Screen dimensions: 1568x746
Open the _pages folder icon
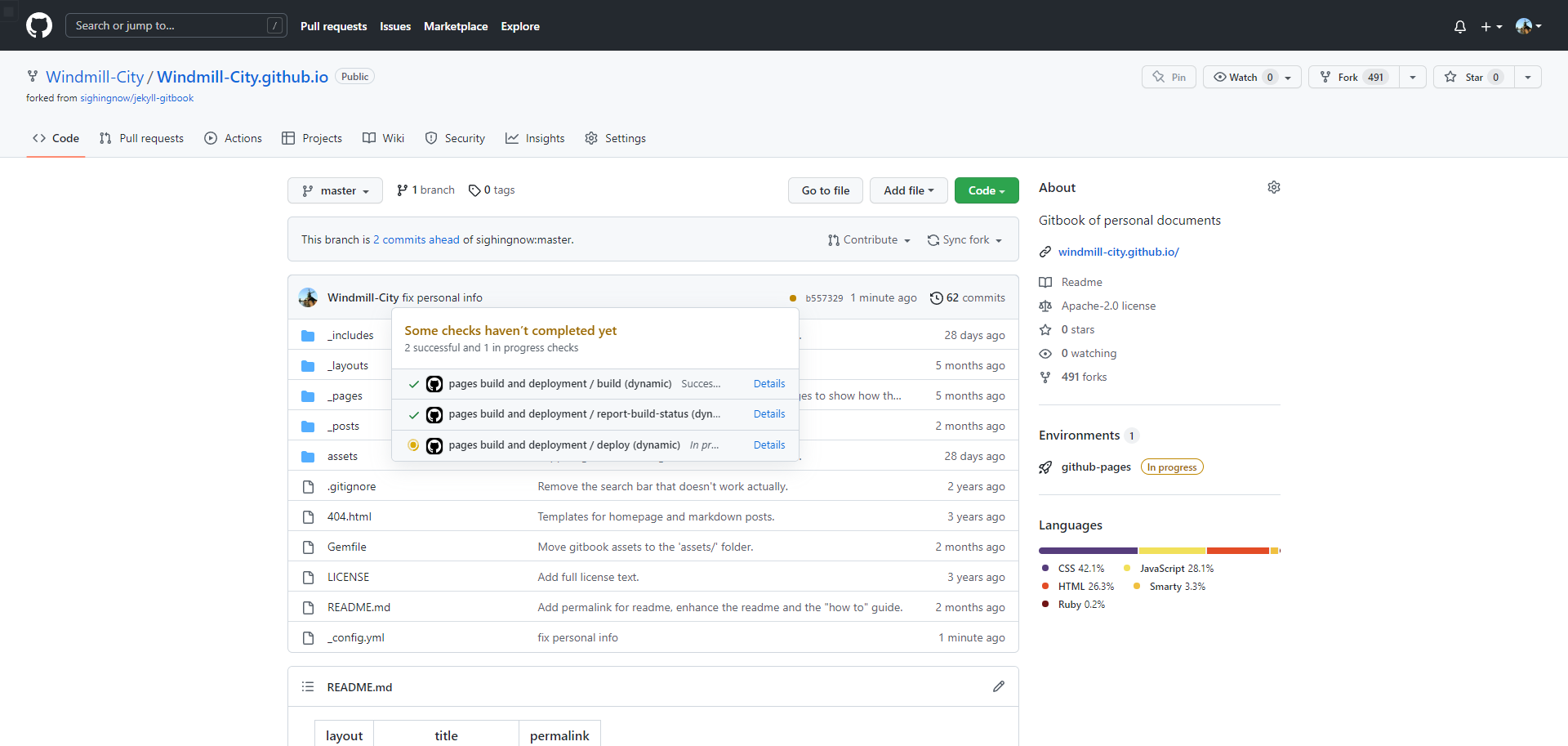308,395
